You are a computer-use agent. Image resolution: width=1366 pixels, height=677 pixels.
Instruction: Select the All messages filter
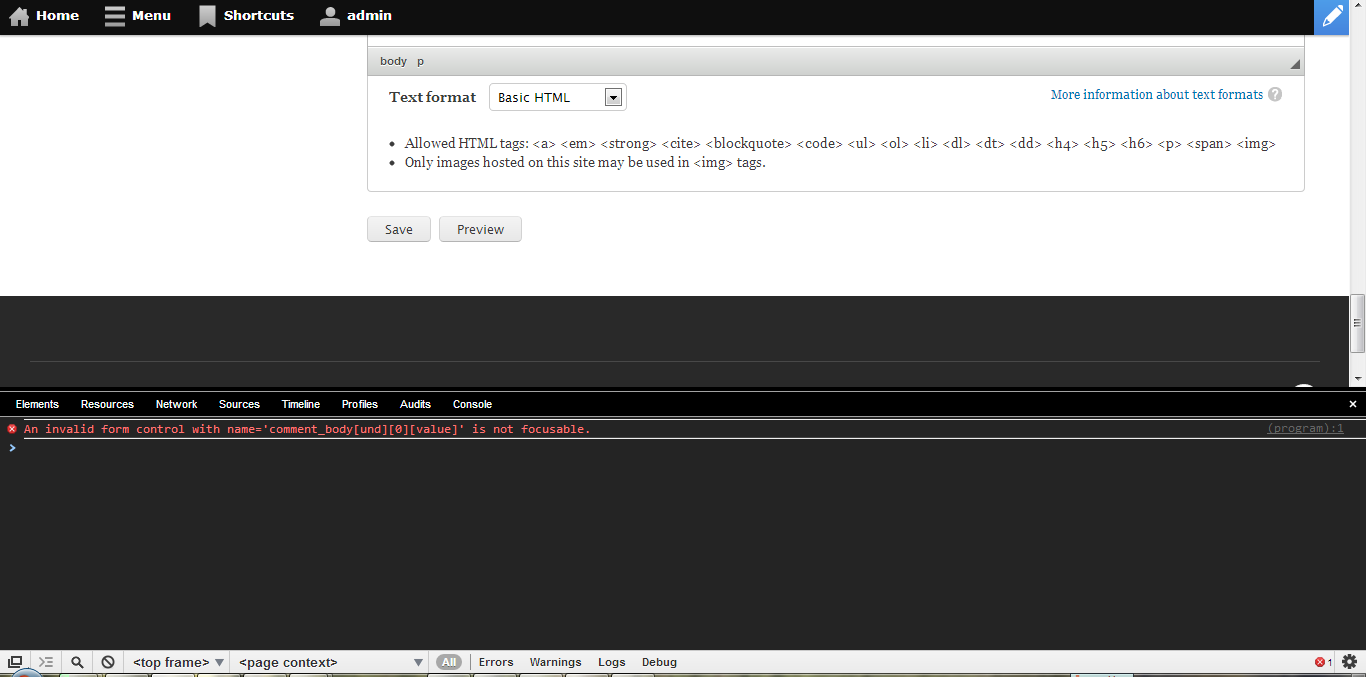pyautogui.click(x=449, y=662)
